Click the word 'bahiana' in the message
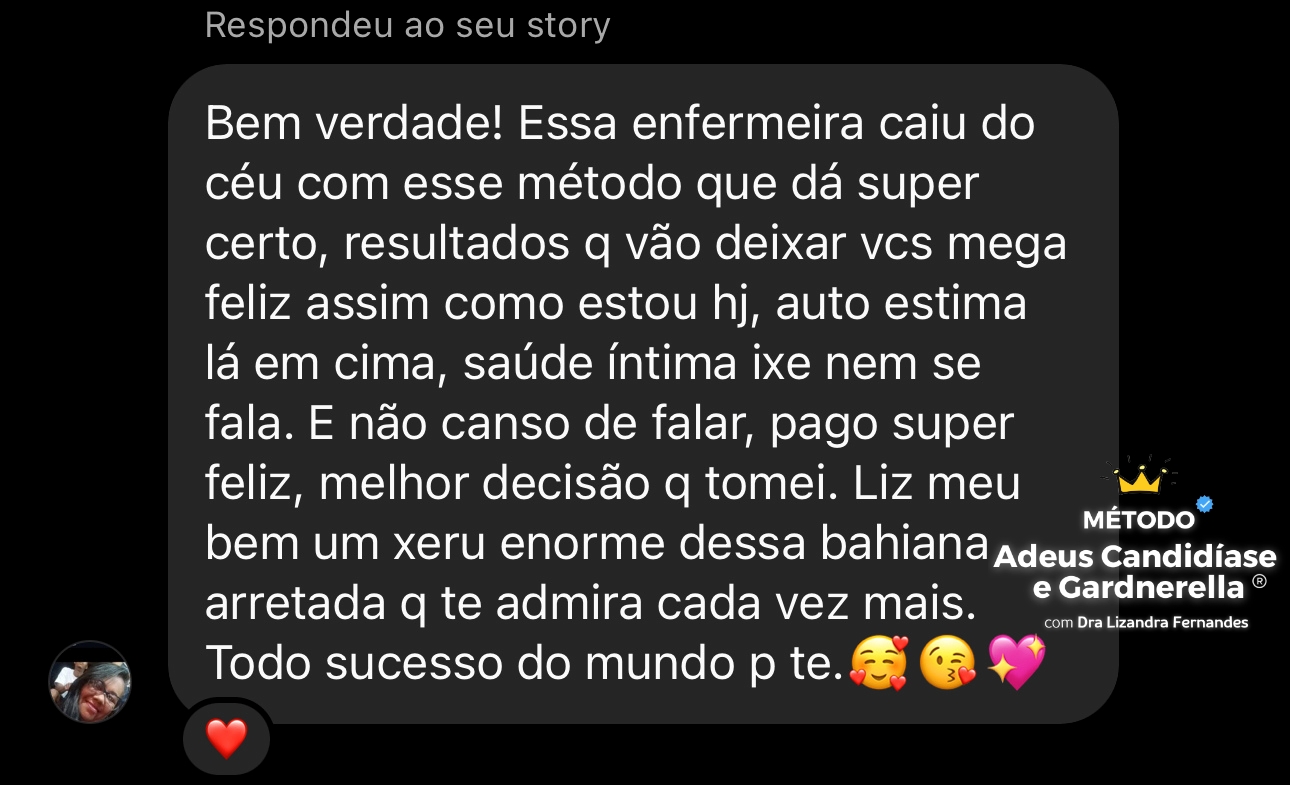This screenshot has height=785, width=1290. (904, 545)
